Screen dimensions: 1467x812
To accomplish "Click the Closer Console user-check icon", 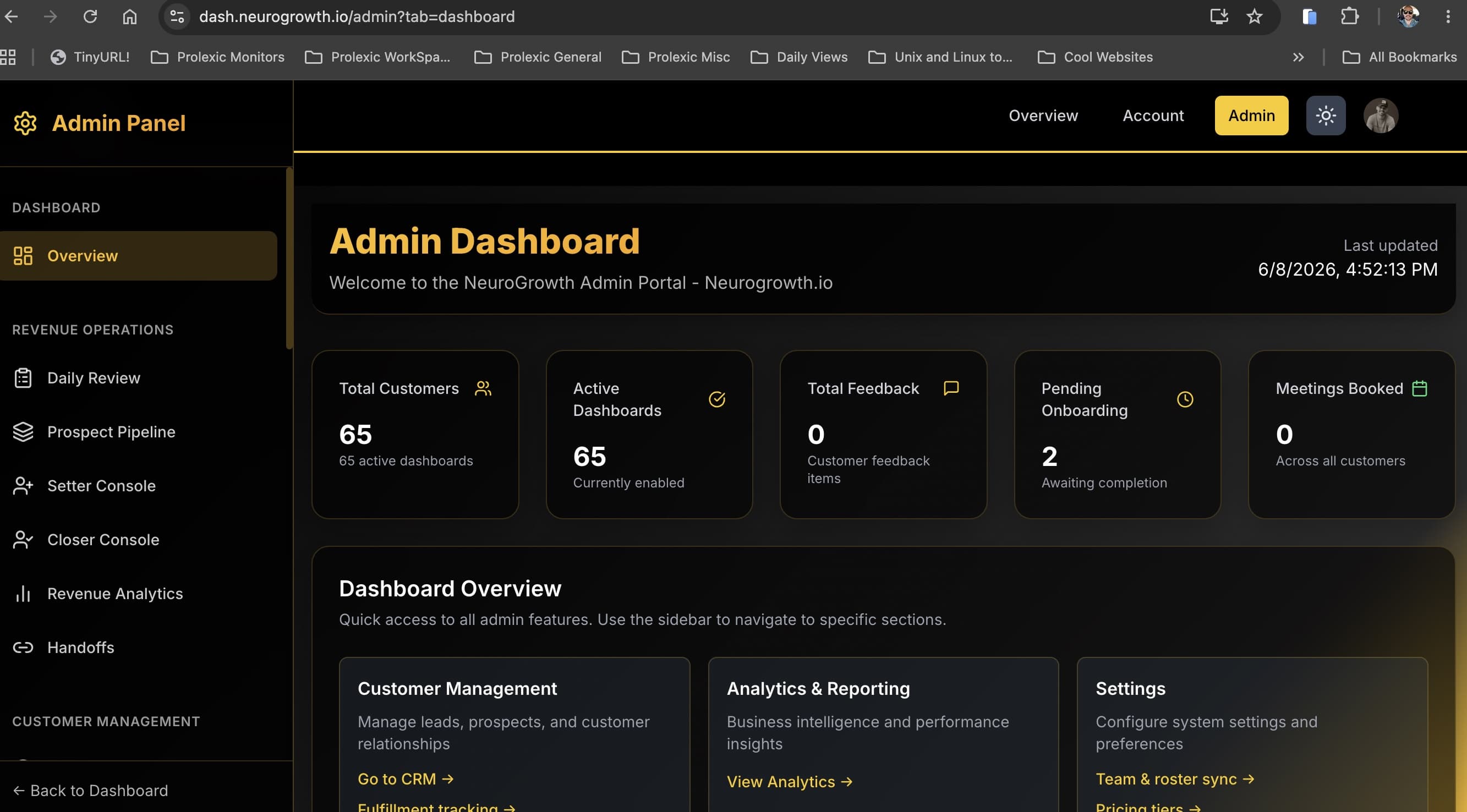I will [x=23, y=540].
